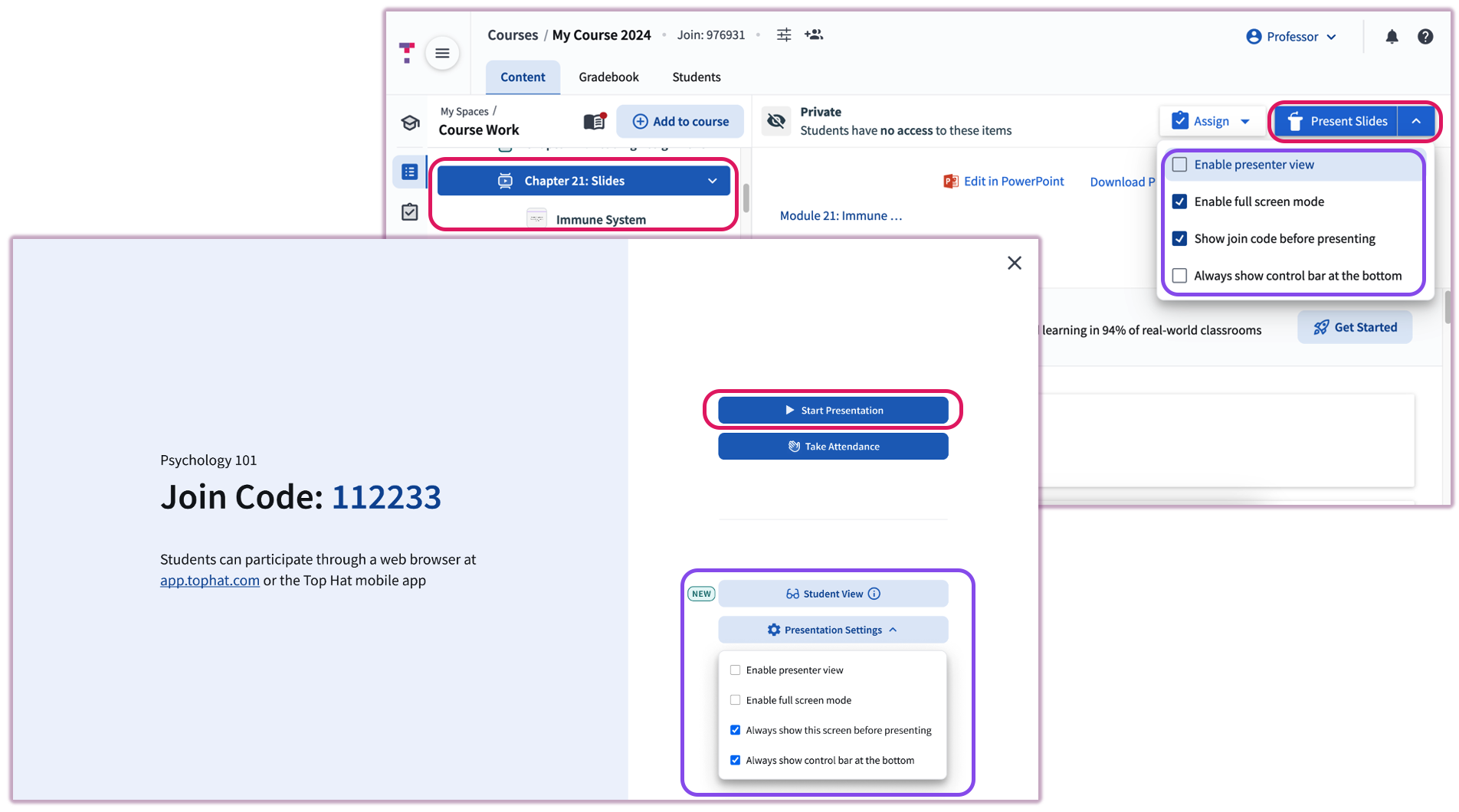Enable presenter view in Present Slides dropdown
Viewport: 1459px width, 812px height.
point(1180,165)
